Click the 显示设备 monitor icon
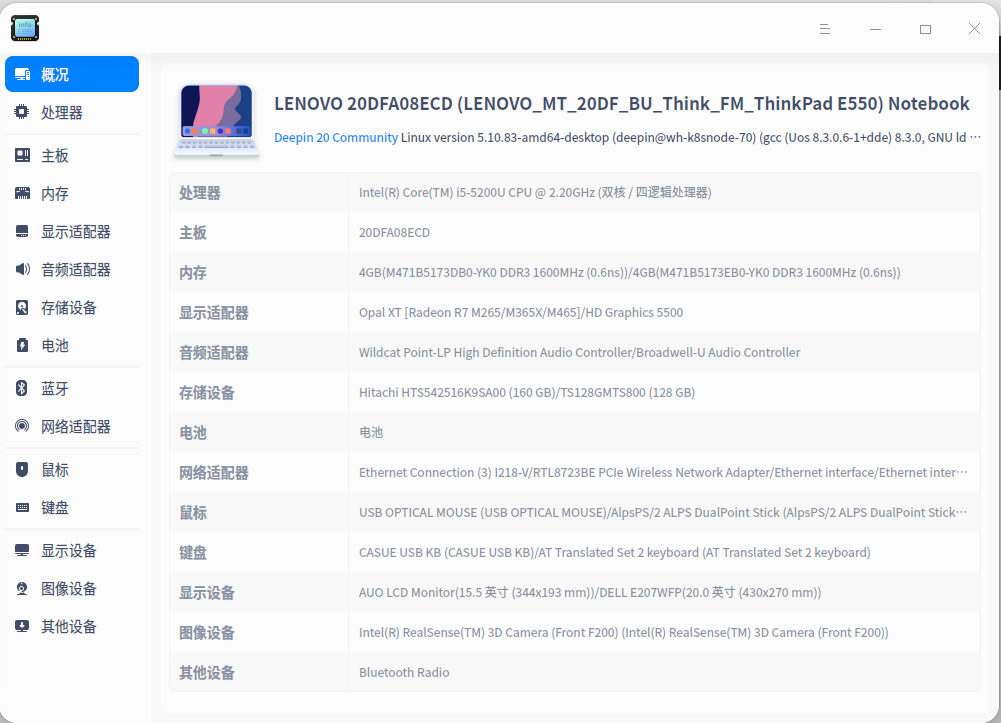The image size is (1001, 723). click(22, 550)
